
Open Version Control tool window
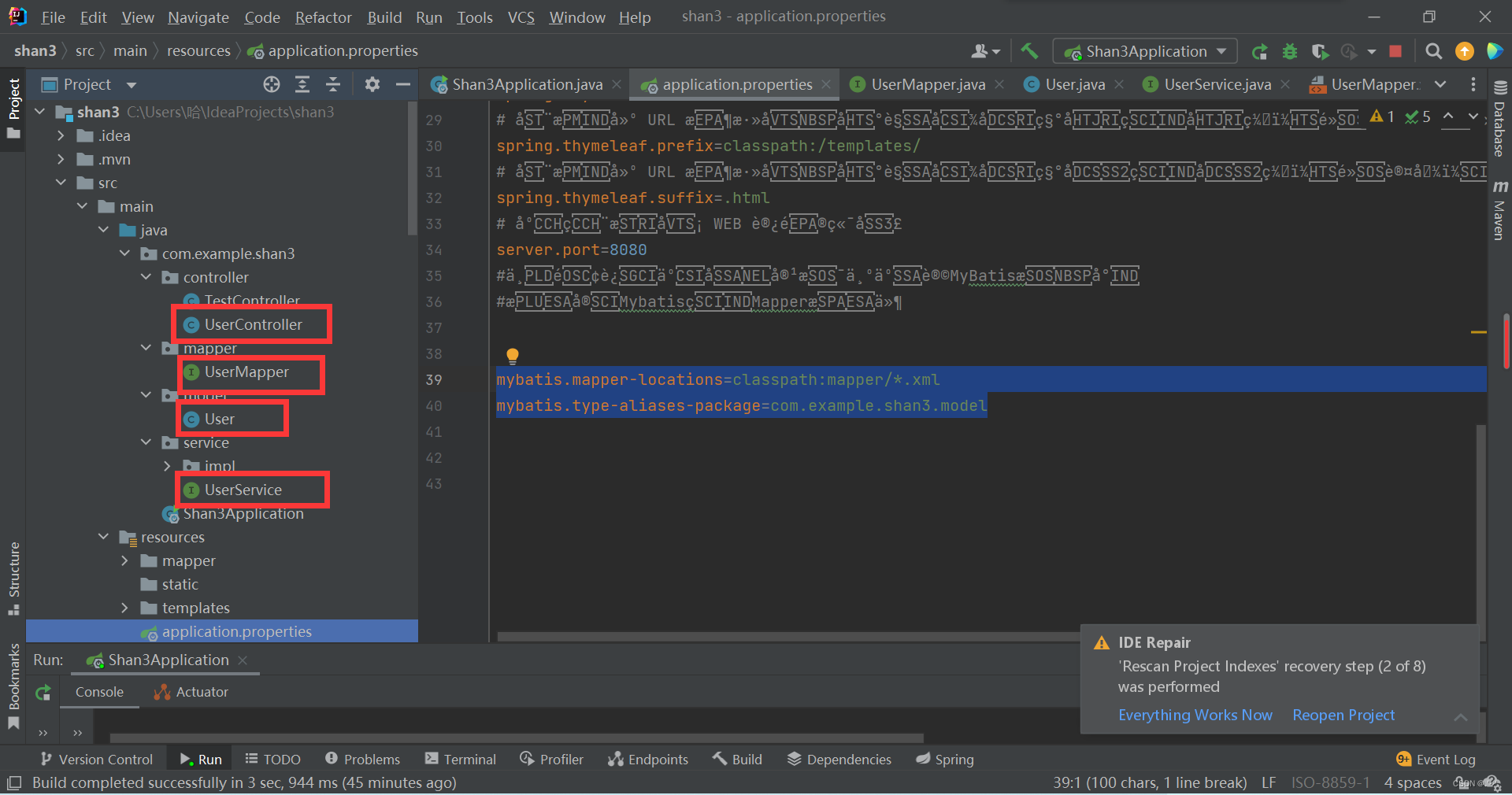(96, 760)
